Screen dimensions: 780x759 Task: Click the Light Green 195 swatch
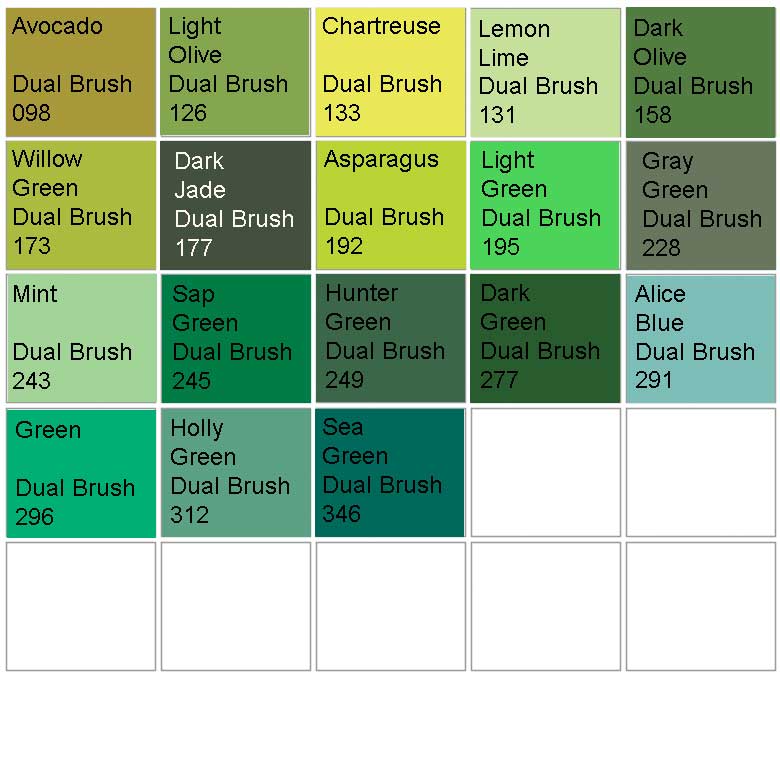(x=546, y=205)
